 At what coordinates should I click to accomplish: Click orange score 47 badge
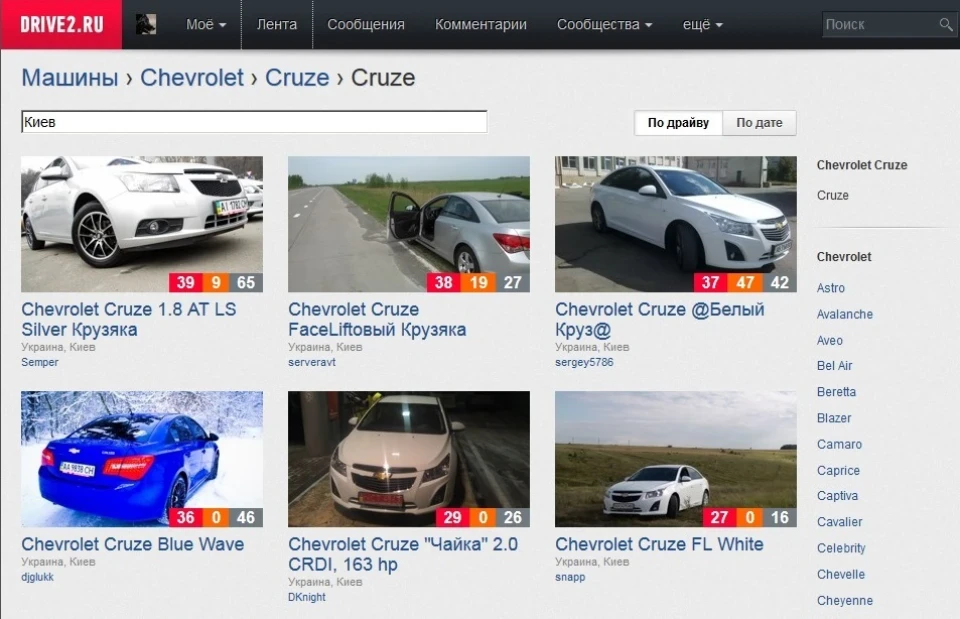(x=745, y=282)
